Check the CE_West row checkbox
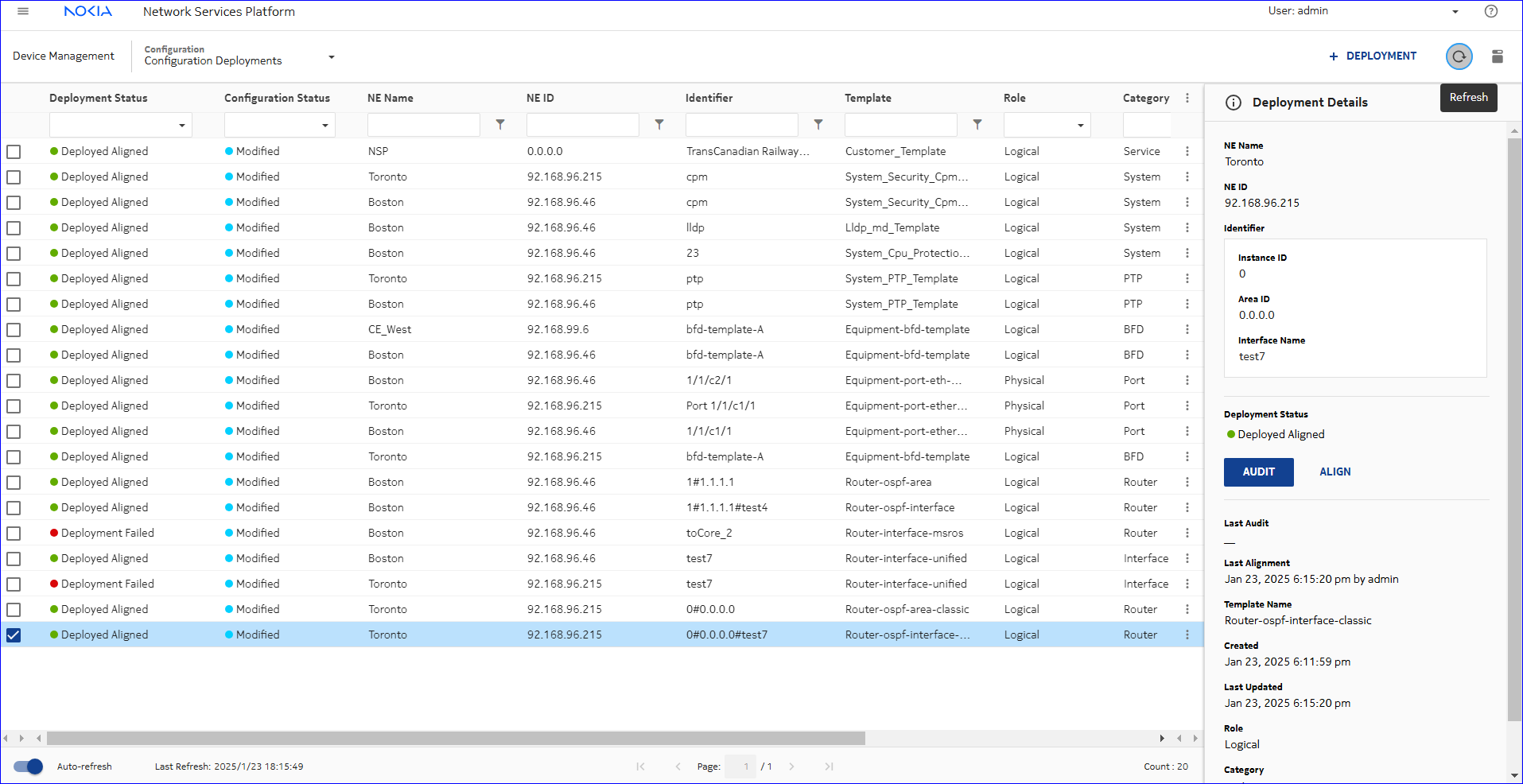 (14, 329)
